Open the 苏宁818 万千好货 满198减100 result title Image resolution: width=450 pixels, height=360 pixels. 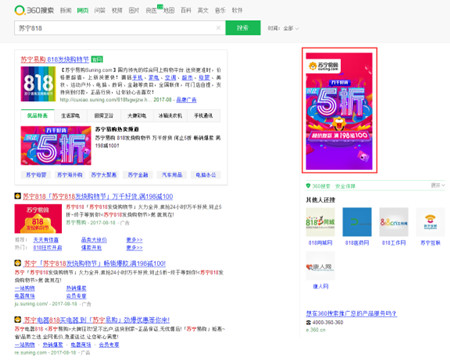click(98, 196)
